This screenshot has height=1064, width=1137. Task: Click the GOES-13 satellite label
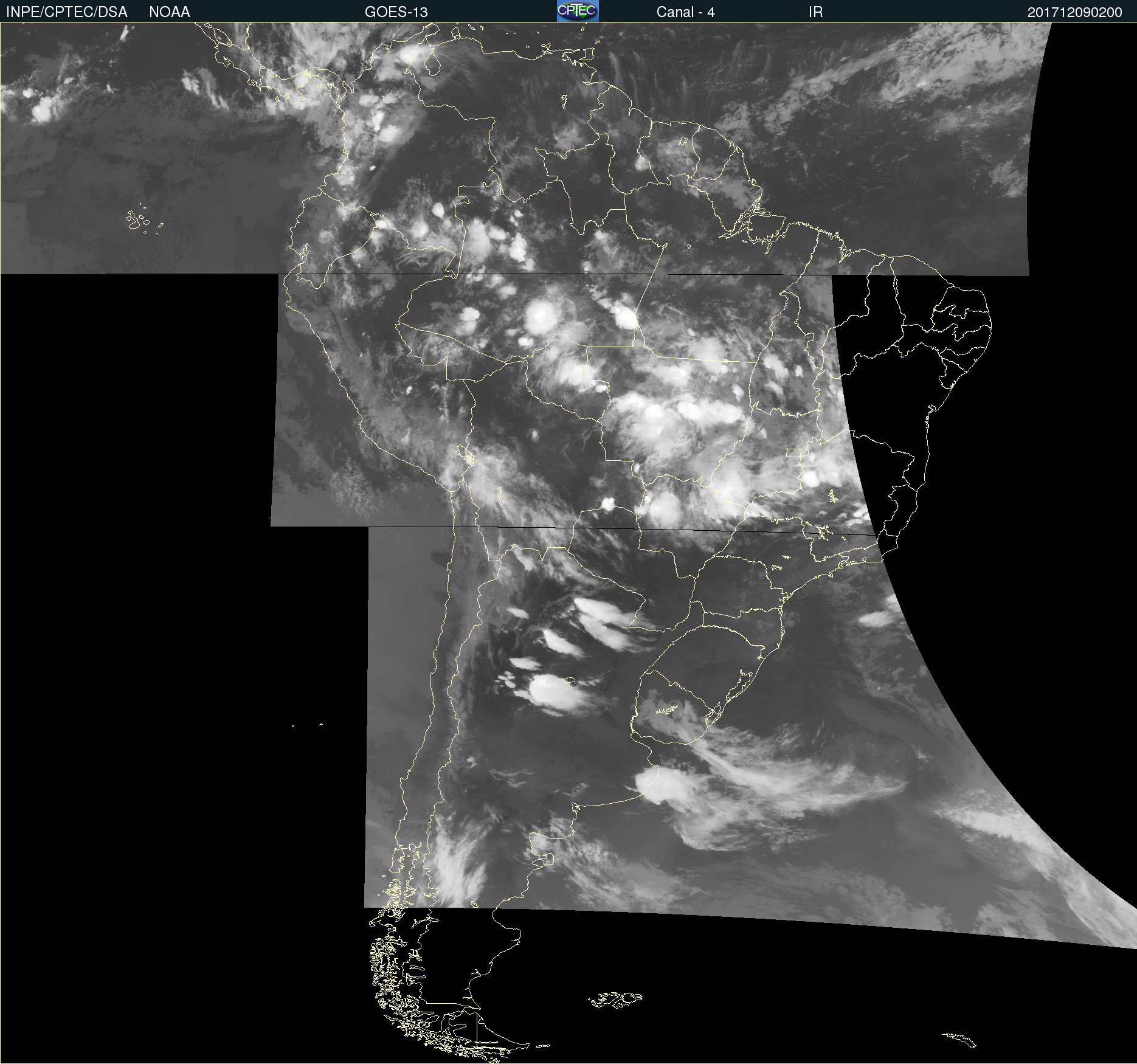point(396,12)
